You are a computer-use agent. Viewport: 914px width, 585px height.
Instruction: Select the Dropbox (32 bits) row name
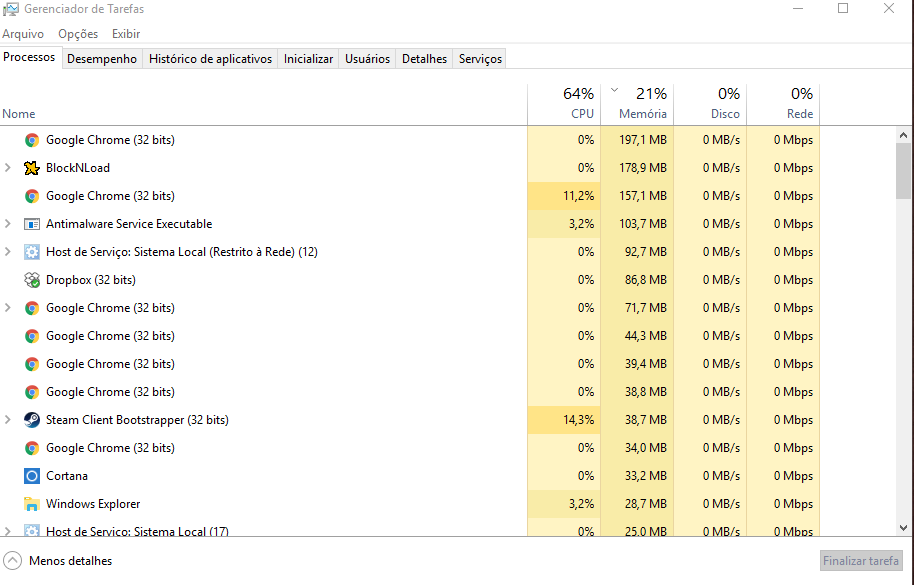point(91,280)
